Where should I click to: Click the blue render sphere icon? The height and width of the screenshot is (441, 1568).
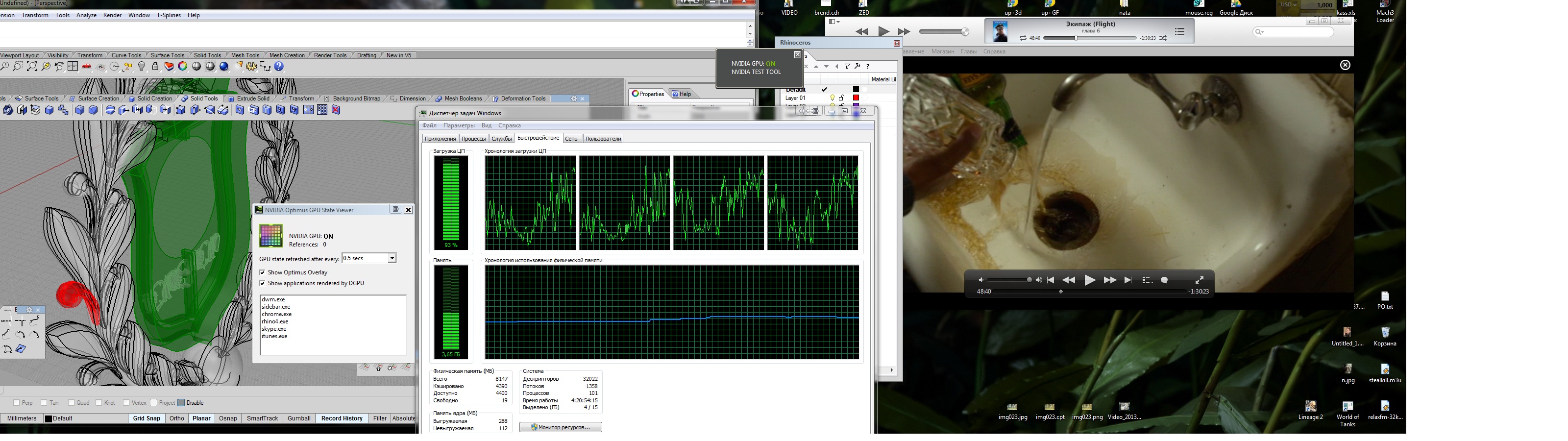[224, 66]
